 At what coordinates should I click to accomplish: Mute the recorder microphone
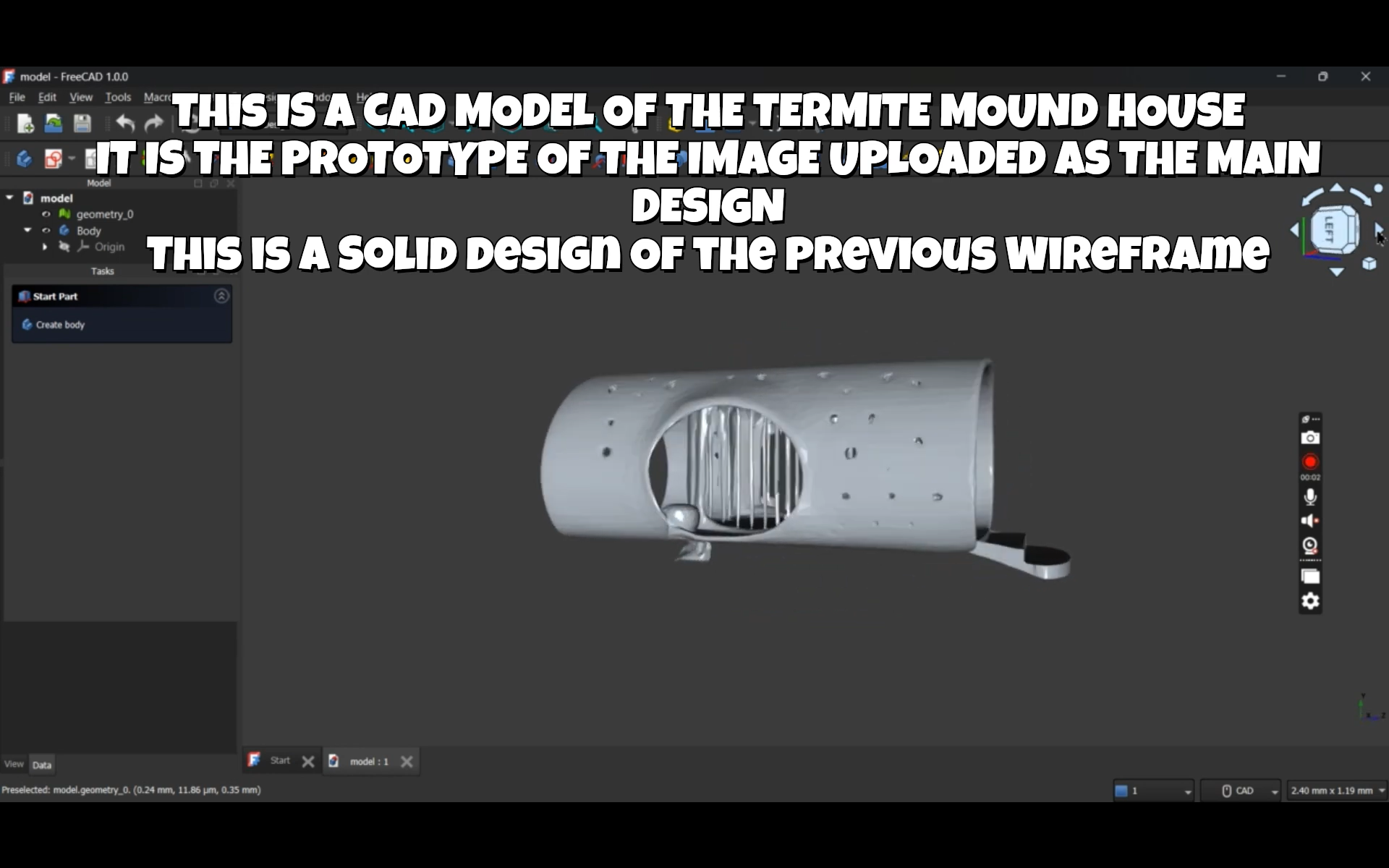pos(1310,497)
